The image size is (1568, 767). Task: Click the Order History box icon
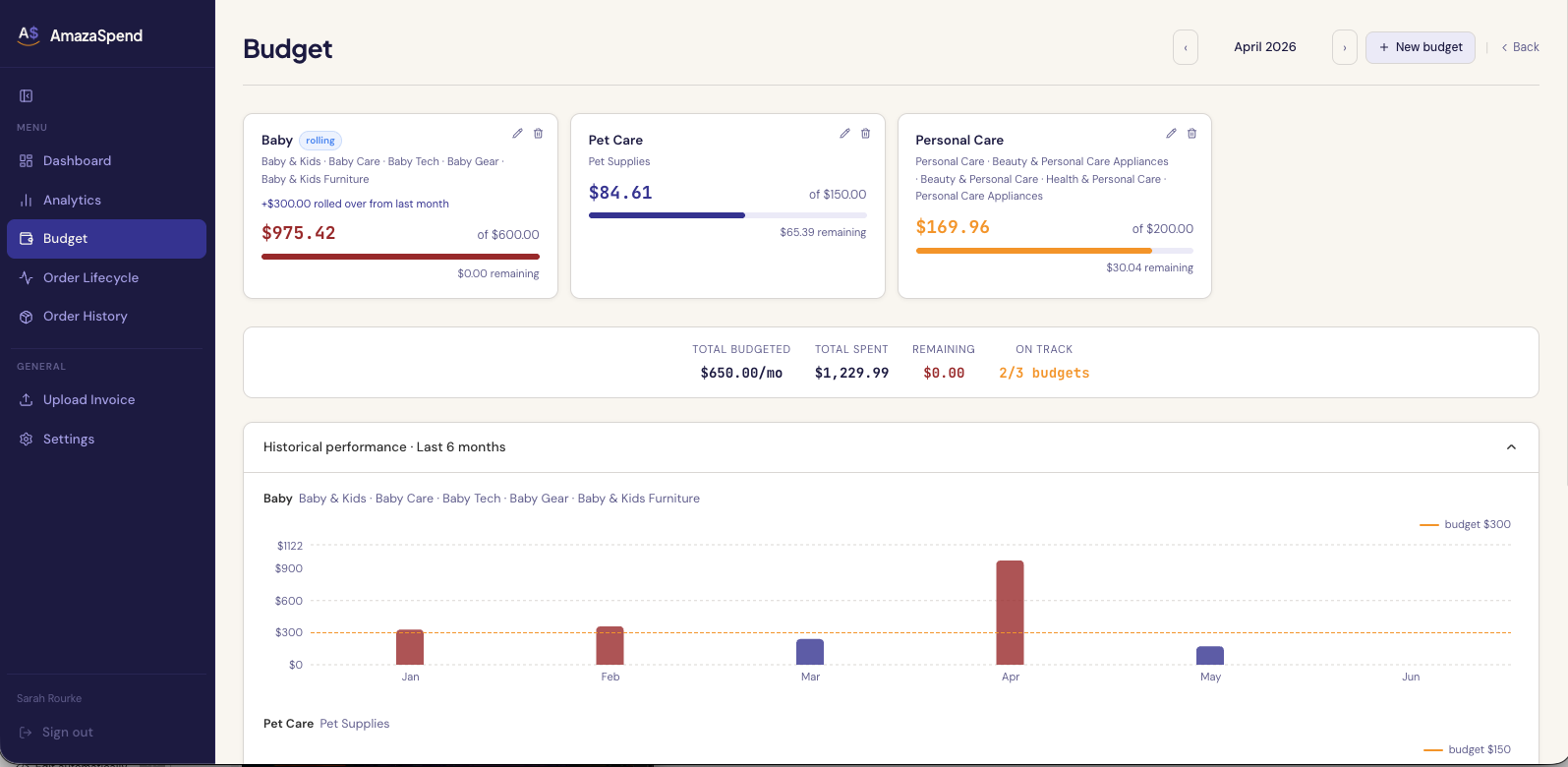click(x=27, y=317)
